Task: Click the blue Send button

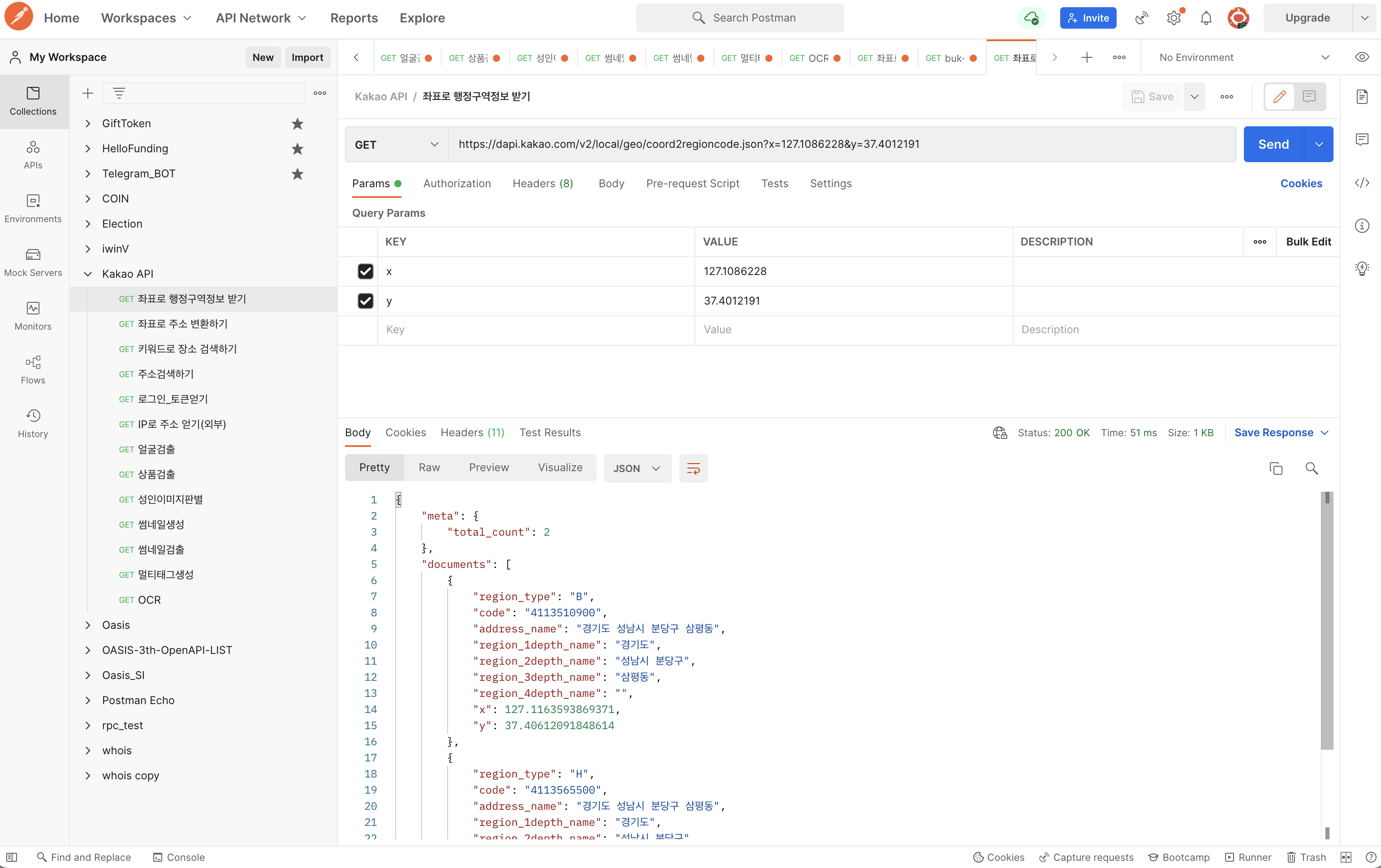Action: (x=1273, y=145)
